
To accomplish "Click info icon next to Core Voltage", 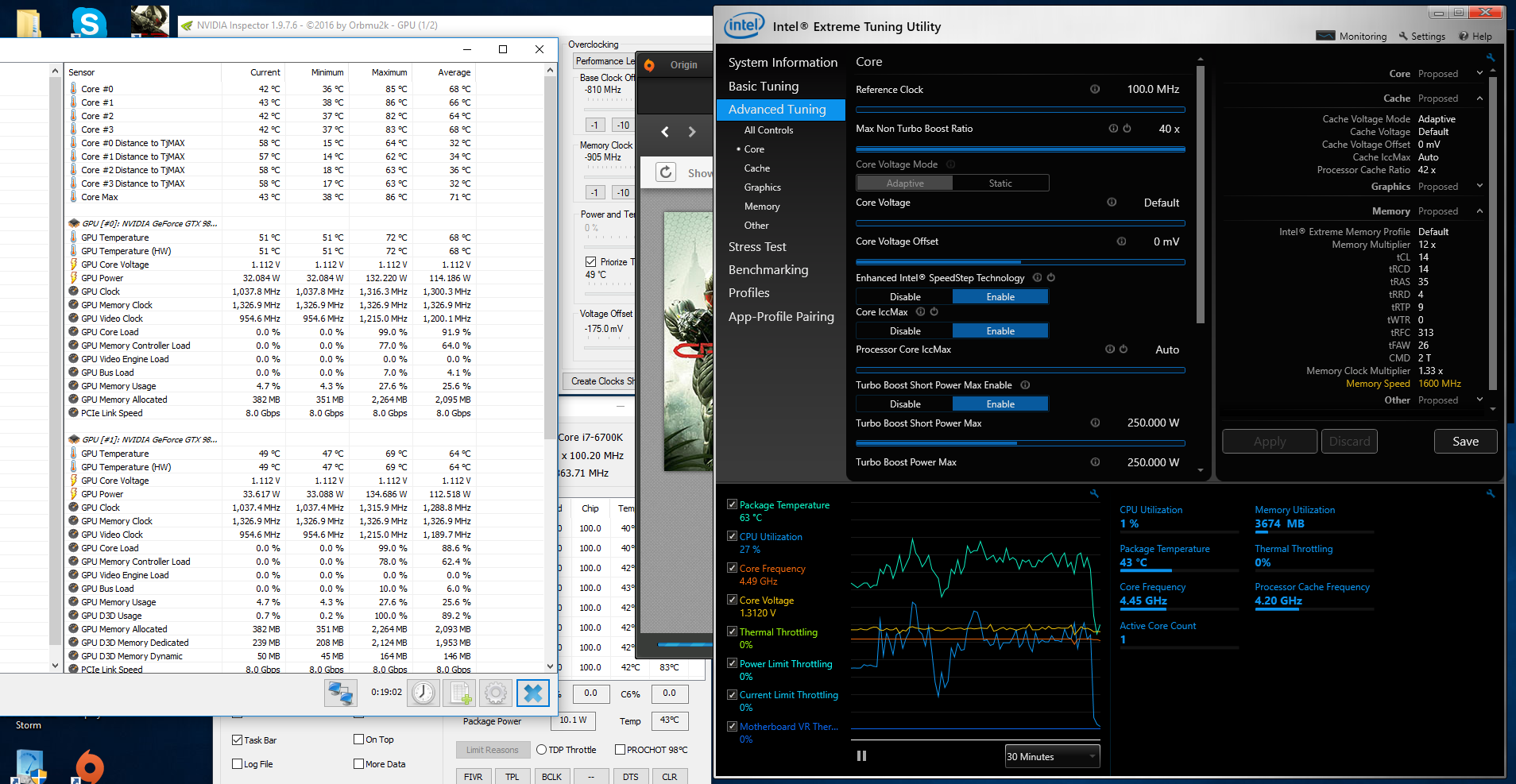I will point(1112,202).
